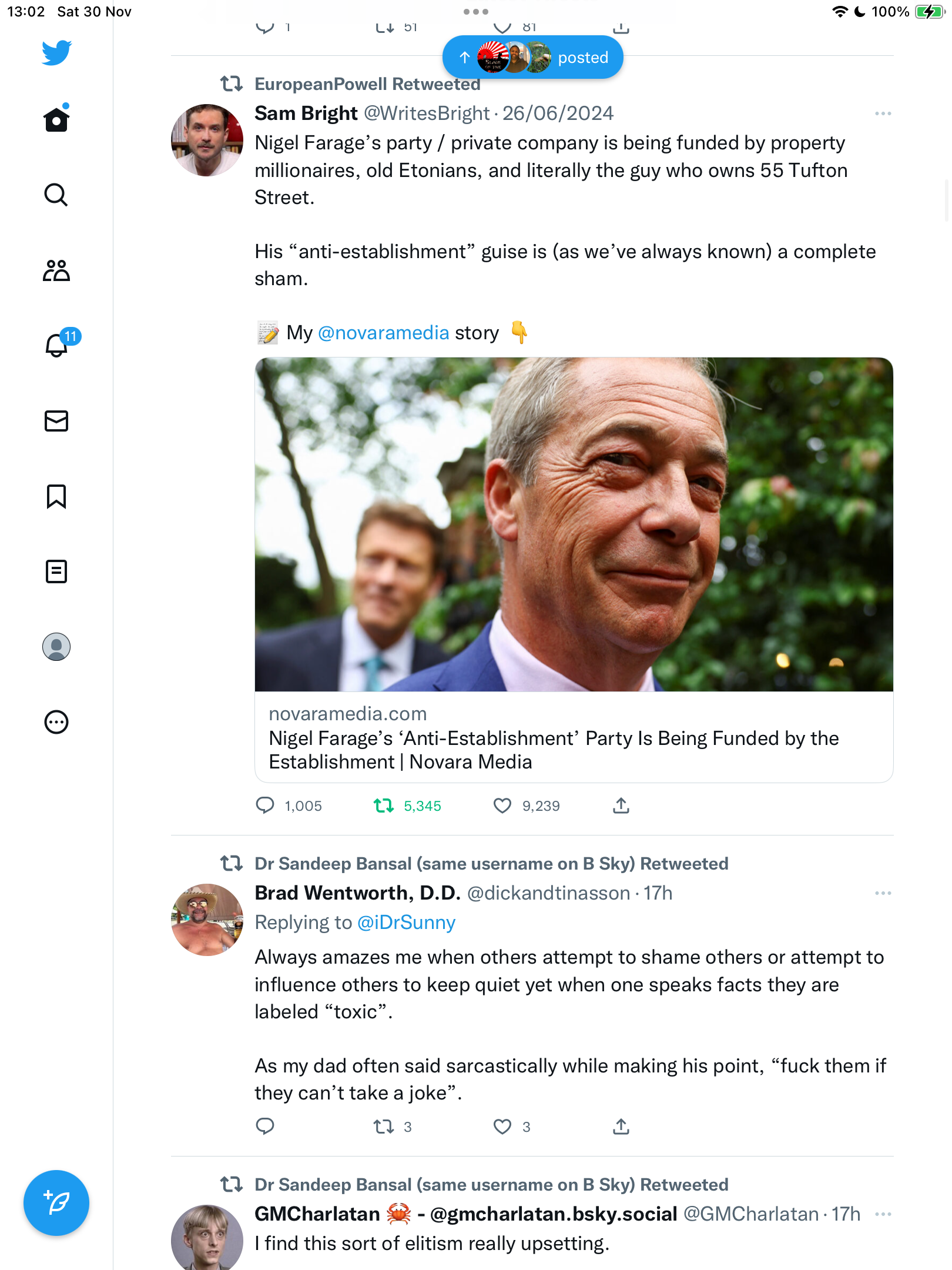Screen dimensions: 952x1270
Task: Open options menu on Sam Bright's tweet
Action: point(883,113)
